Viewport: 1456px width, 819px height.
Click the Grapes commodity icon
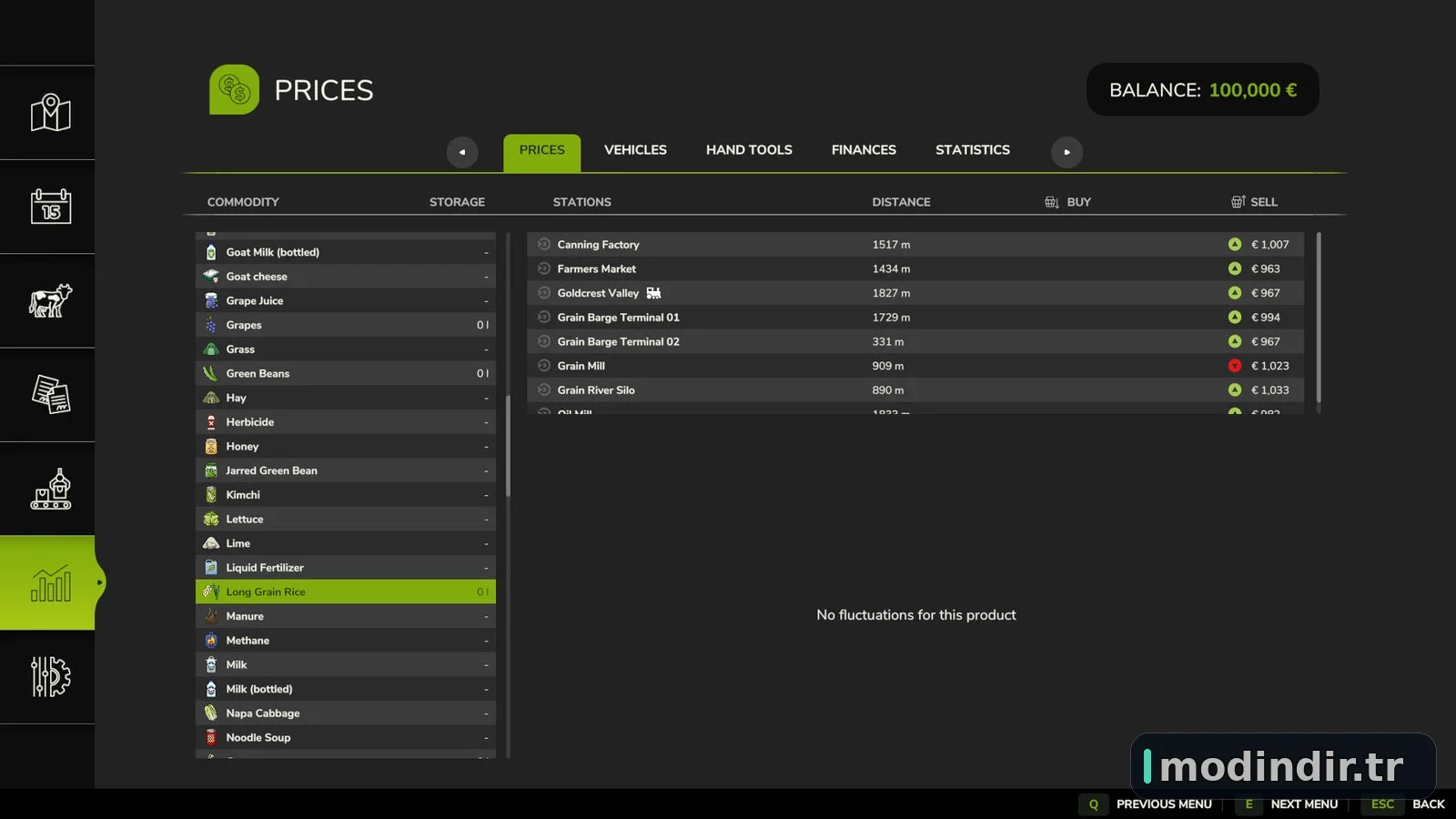(211, 325)
